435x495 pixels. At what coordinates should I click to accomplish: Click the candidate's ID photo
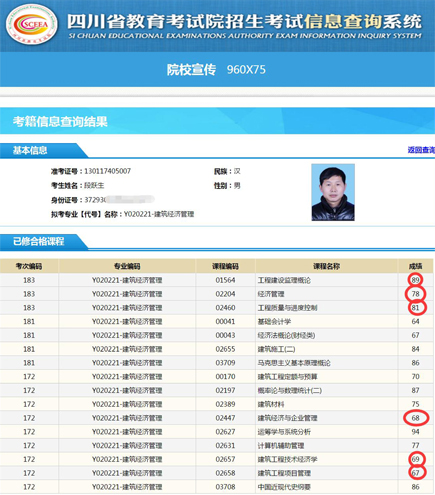pyautogui.click(x=333, y=192)
